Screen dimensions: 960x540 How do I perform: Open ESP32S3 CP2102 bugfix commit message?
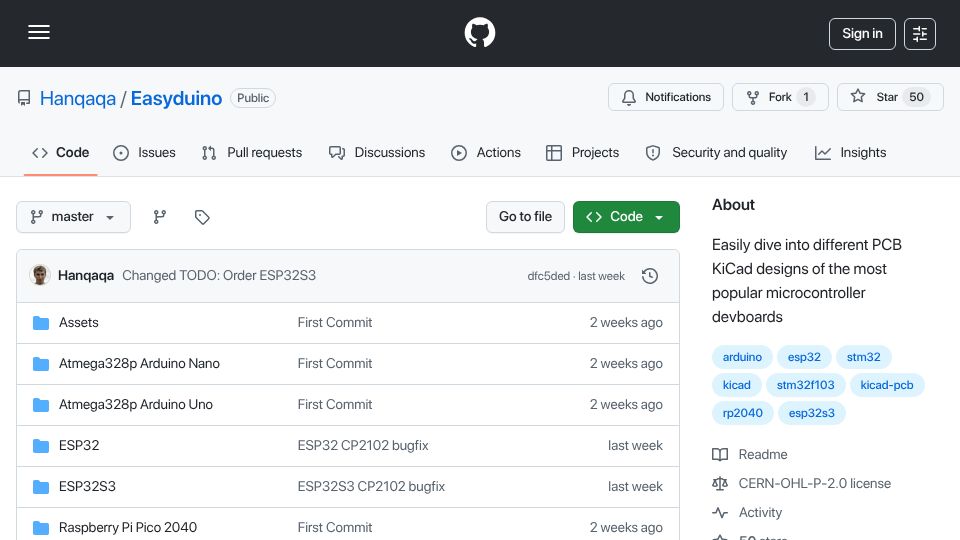pyautogui.click(x=371, y=487)
